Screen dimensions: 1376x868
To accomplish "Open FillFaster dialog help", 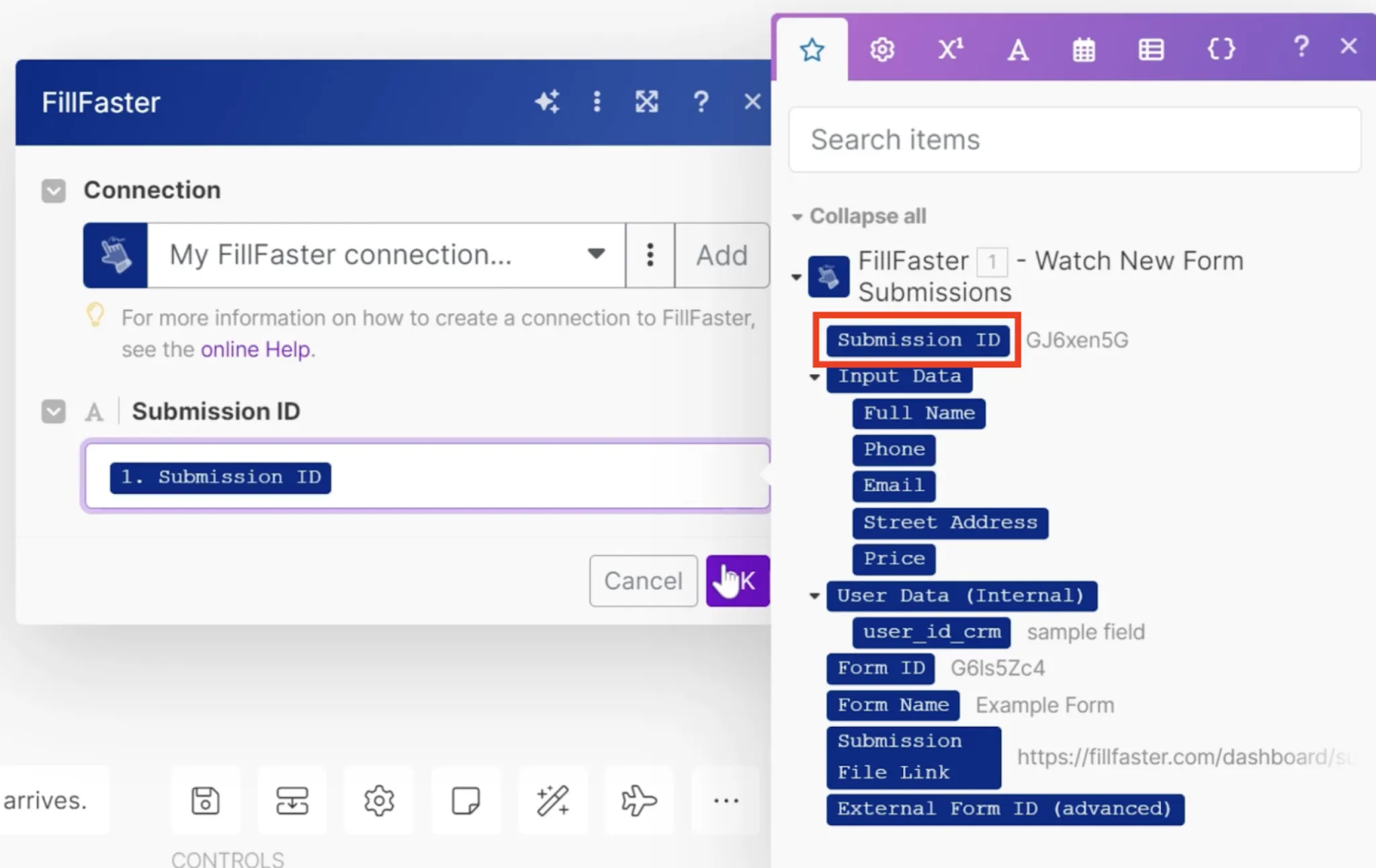I will [x=701, y=101].
